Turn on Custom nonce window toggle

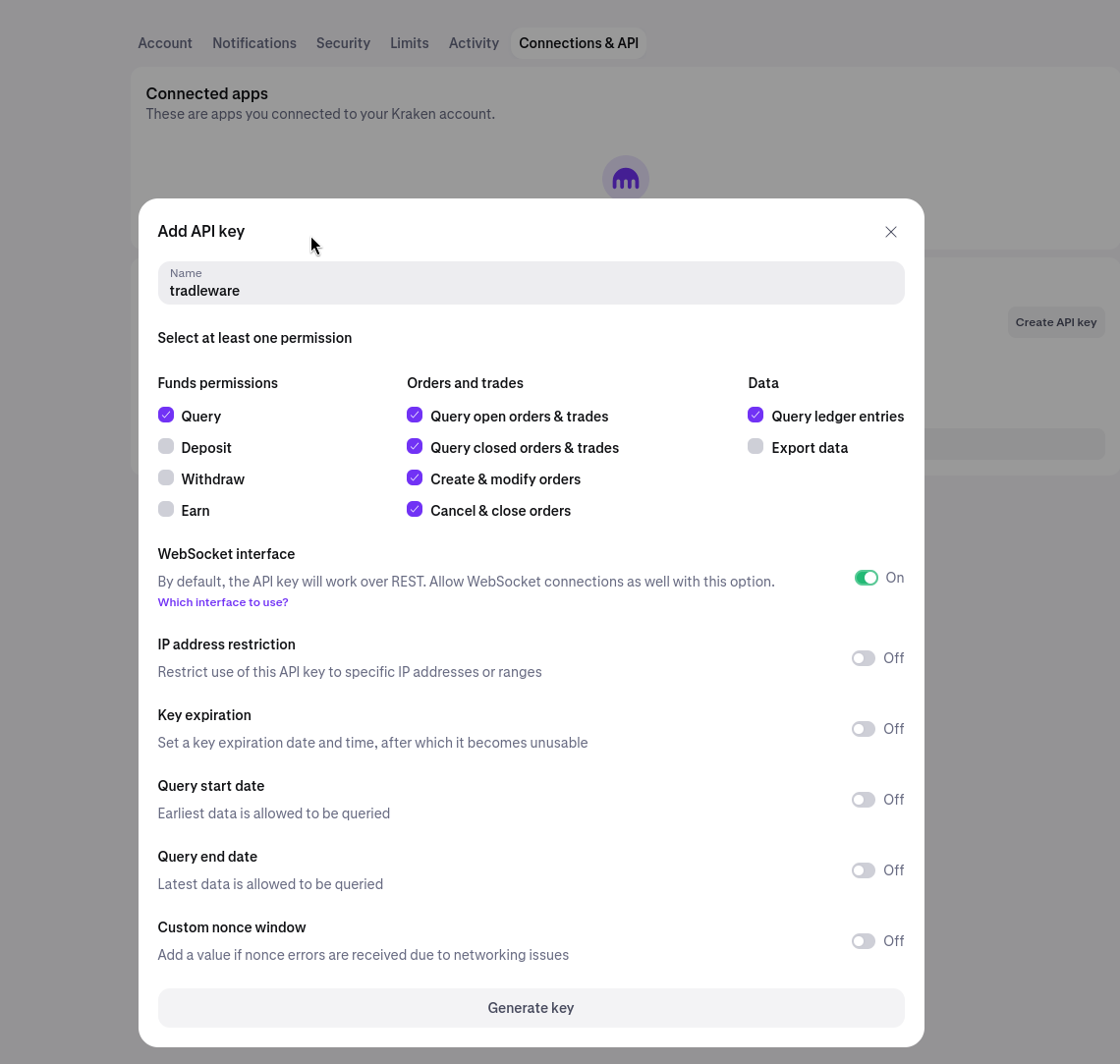(x=864, y=941)
